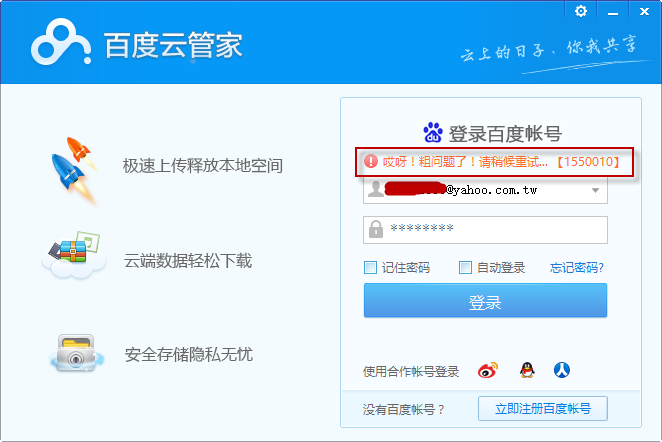This screenshot has height=442, width=662.
Task: Log in with QQ penguin icon
Action: click(x=527, y=370)
